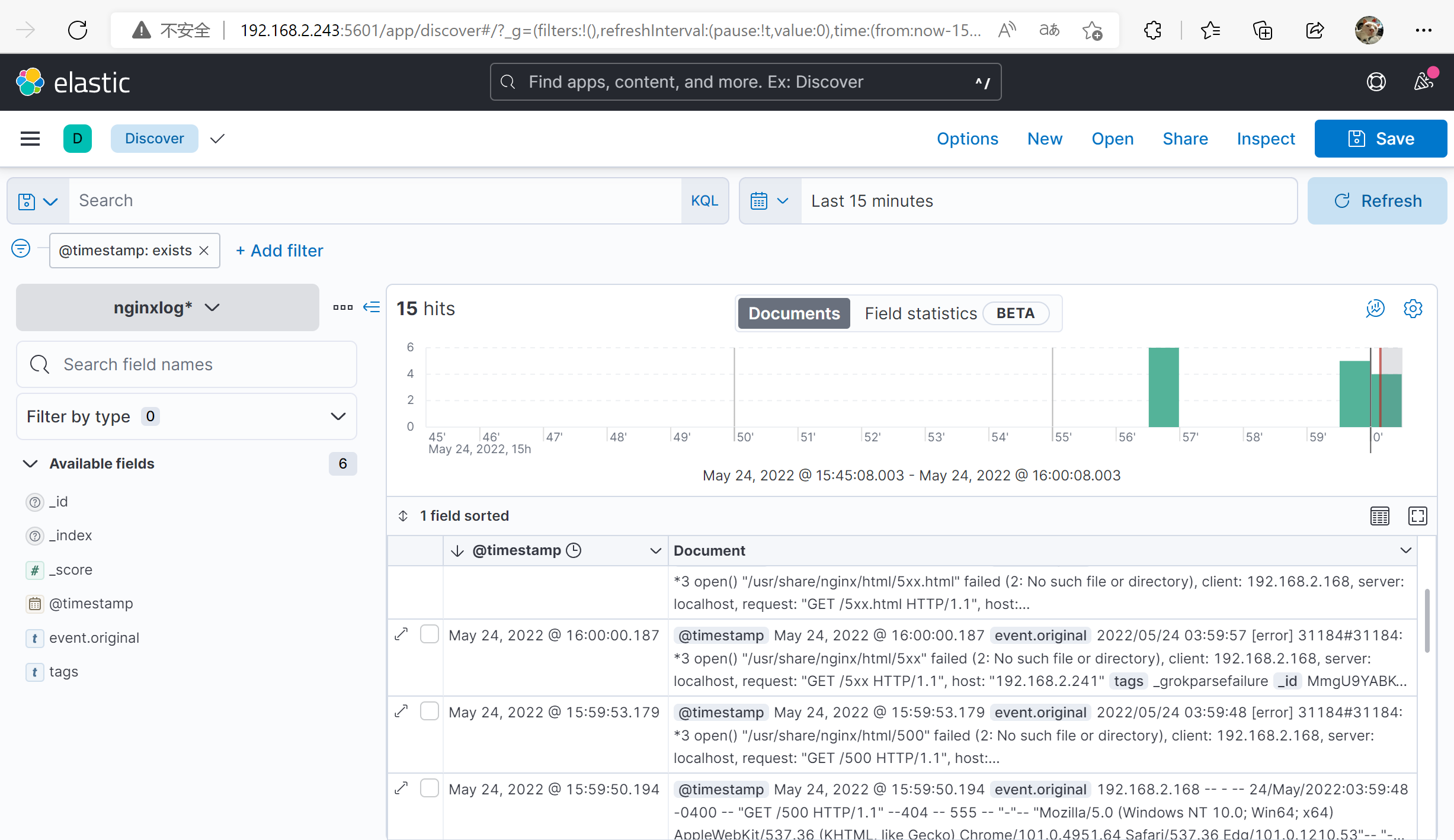1454x840 pixels.
Task: Tick the 15:59:50.194 row checkbox
Action: pos(429,788)
